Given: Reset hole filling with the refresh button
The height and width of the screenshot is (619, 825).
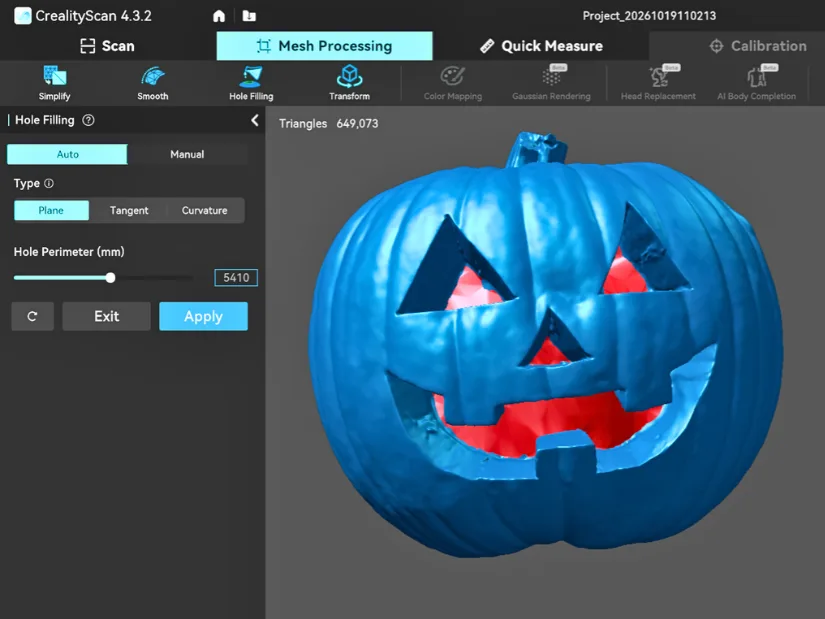Looking at the screenshot, I should 33,316.
